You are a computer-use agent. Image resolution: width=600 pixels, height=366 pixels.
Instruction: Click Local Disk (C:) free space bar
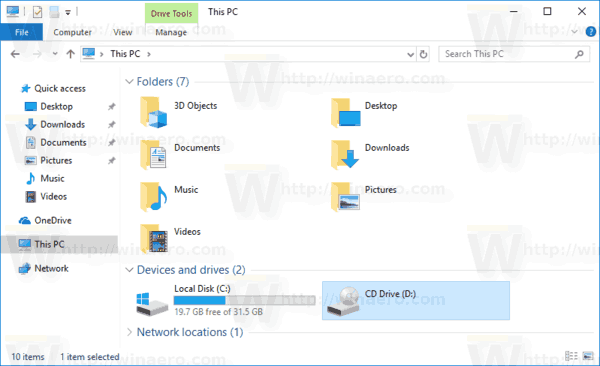pos(245,300)
